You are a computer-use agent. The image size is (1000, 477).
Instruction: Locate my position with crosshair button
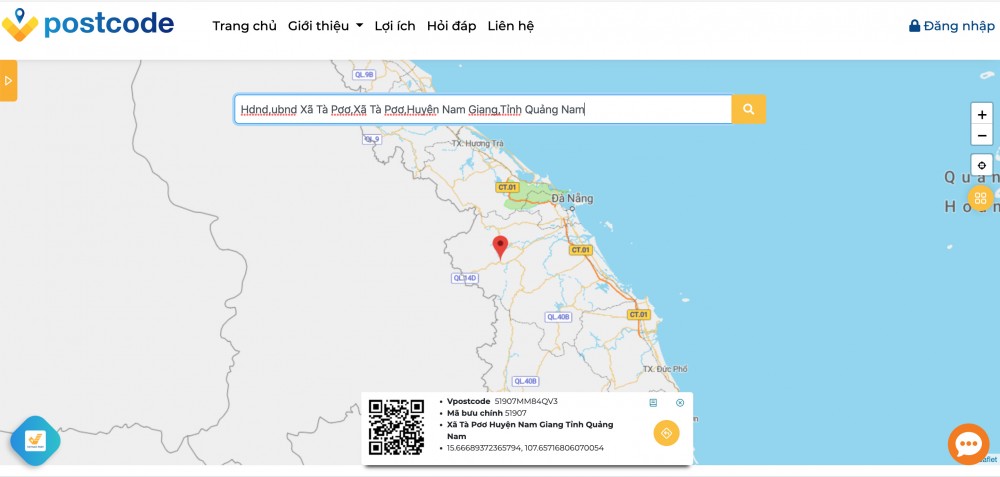(982, 165)
